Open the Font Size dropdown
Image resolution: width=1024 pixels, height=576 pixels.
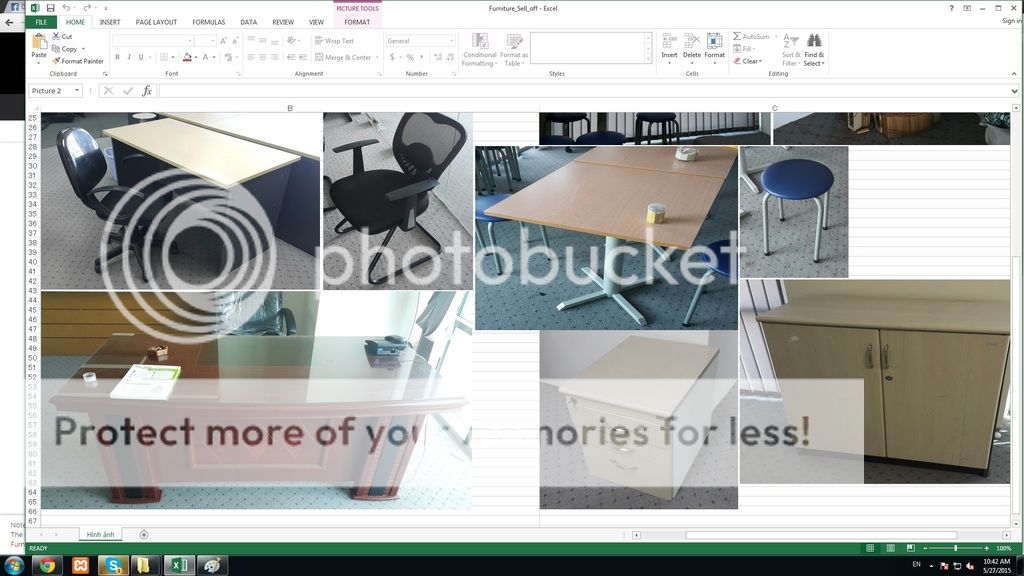point(213,40)
